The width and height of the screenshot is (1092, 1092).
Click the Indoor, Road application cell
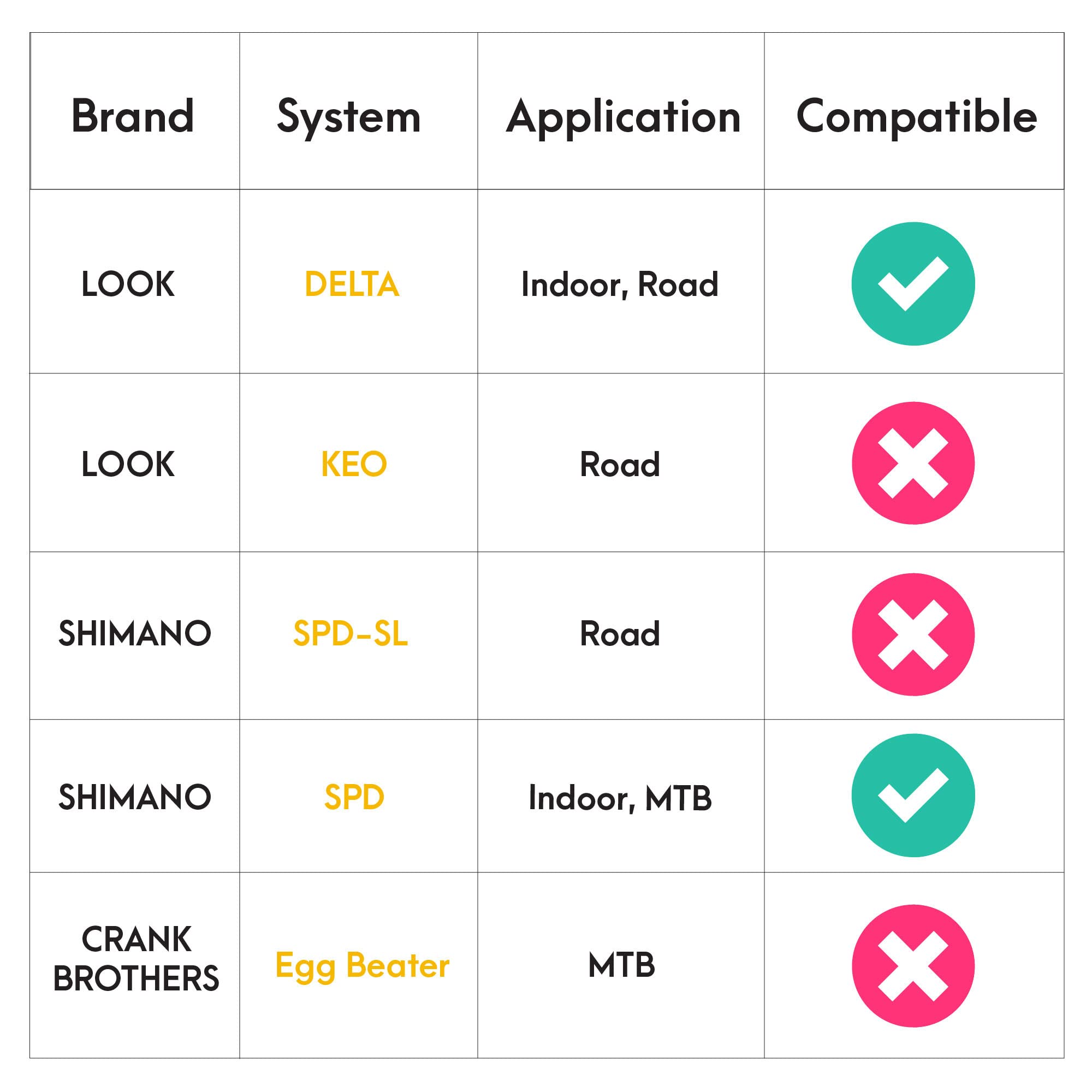coord(620,284)
